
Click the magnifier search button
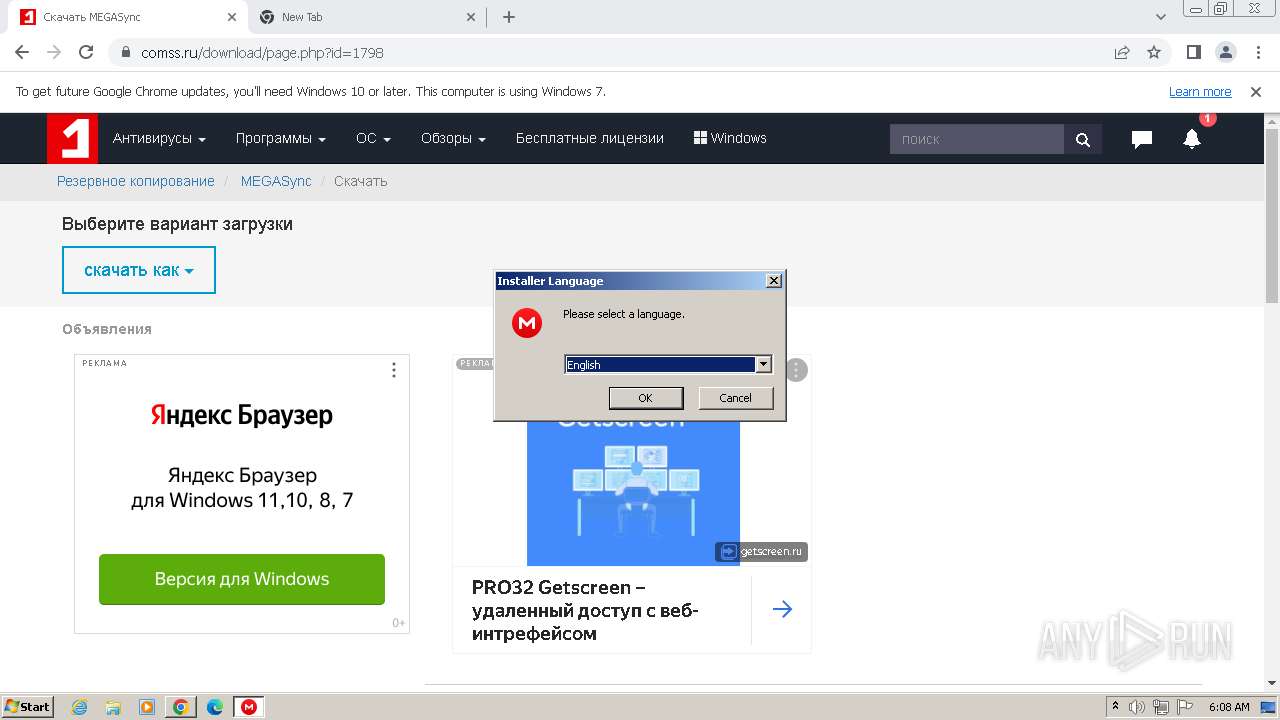(x=1083, y=139)
